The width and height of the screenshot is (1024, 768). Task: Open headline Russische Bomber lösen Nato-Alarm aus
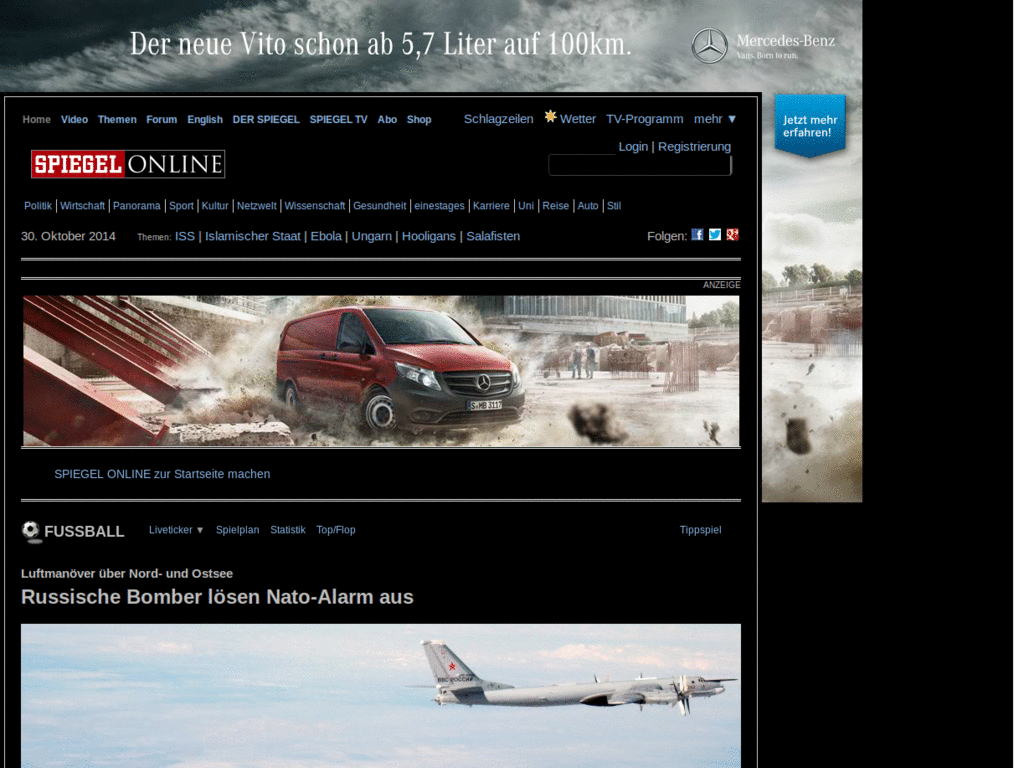tap(217, 597)
